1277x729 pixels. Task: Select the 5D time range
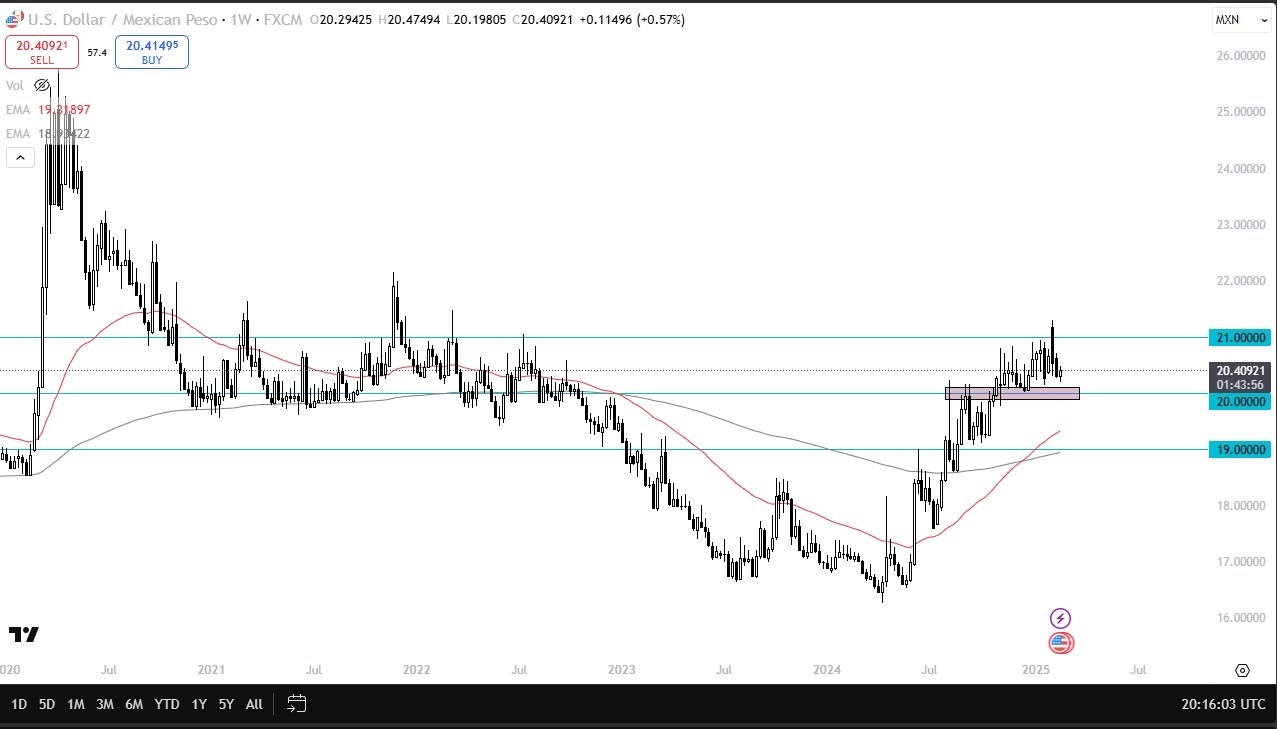[x=47, y=704]
